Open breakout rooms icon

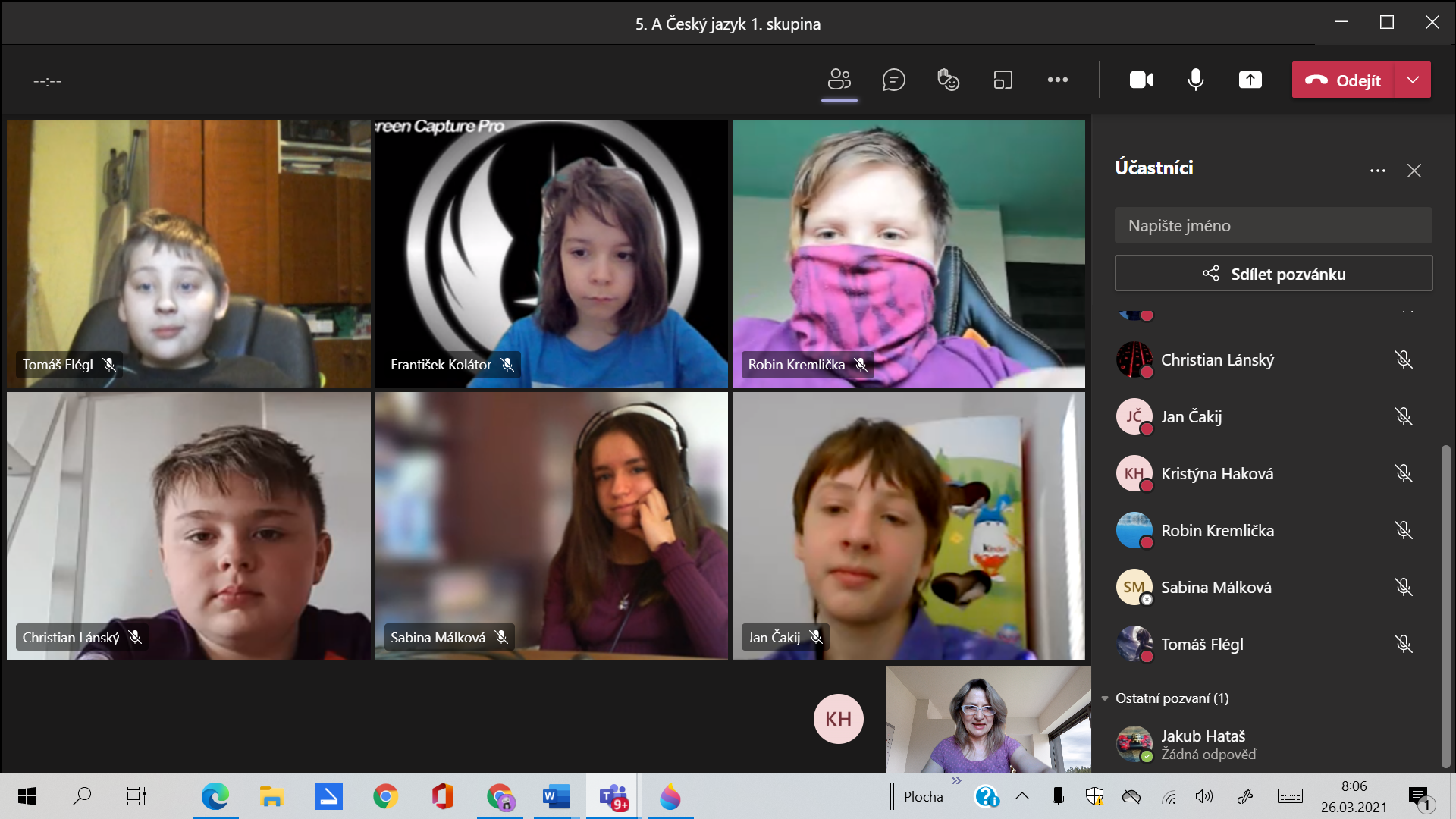tap(1003, 80)
